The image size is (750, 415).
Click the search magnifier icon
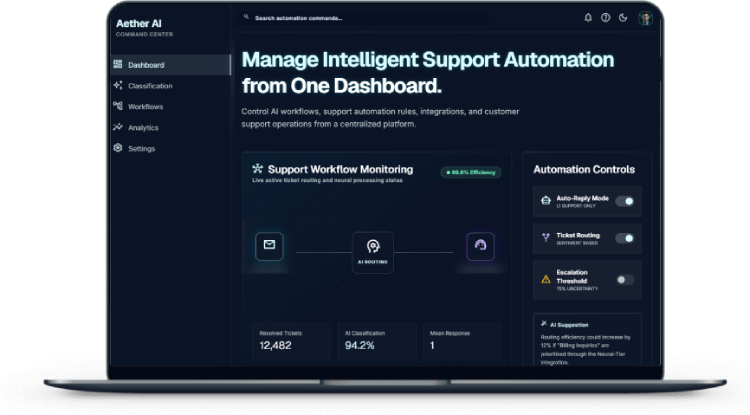(246, 17)
